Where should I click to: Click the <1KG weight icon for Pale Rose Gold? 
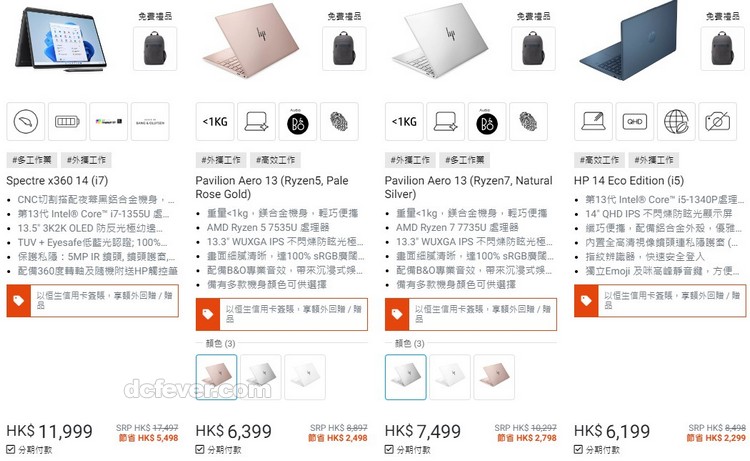(215, 121)
